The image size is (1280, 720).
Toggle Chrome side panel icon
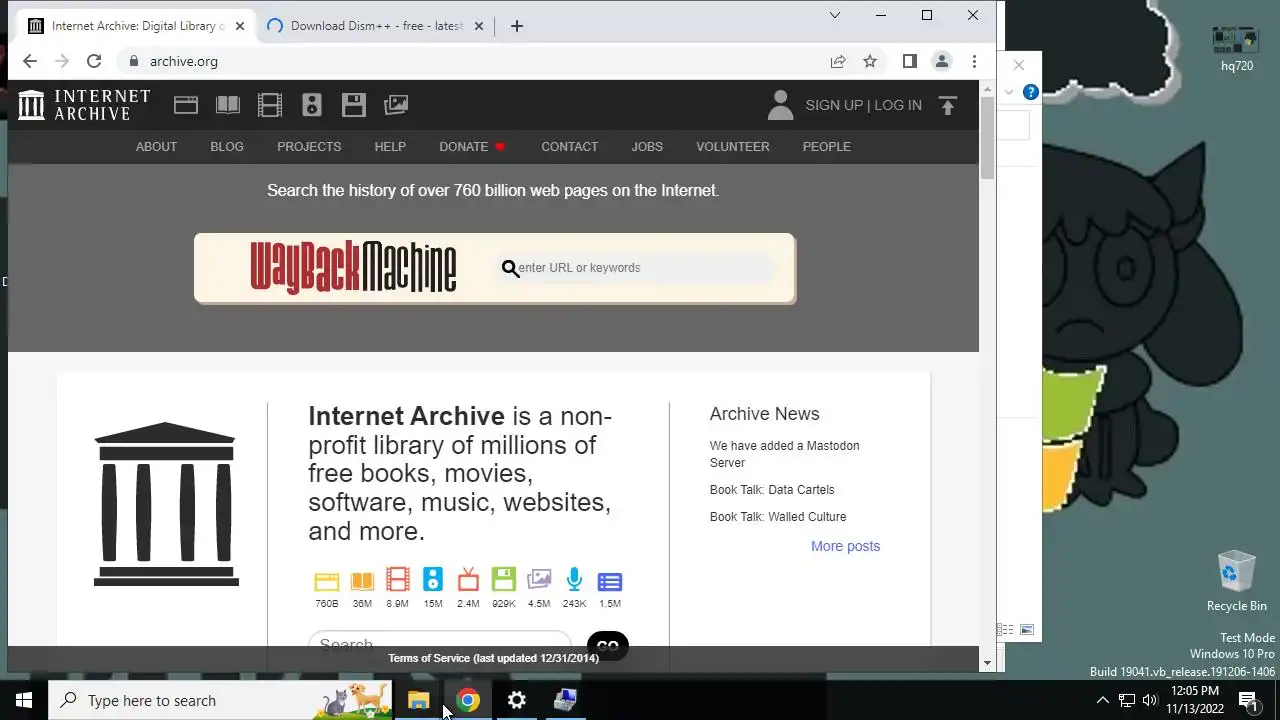tap(909, 61)
